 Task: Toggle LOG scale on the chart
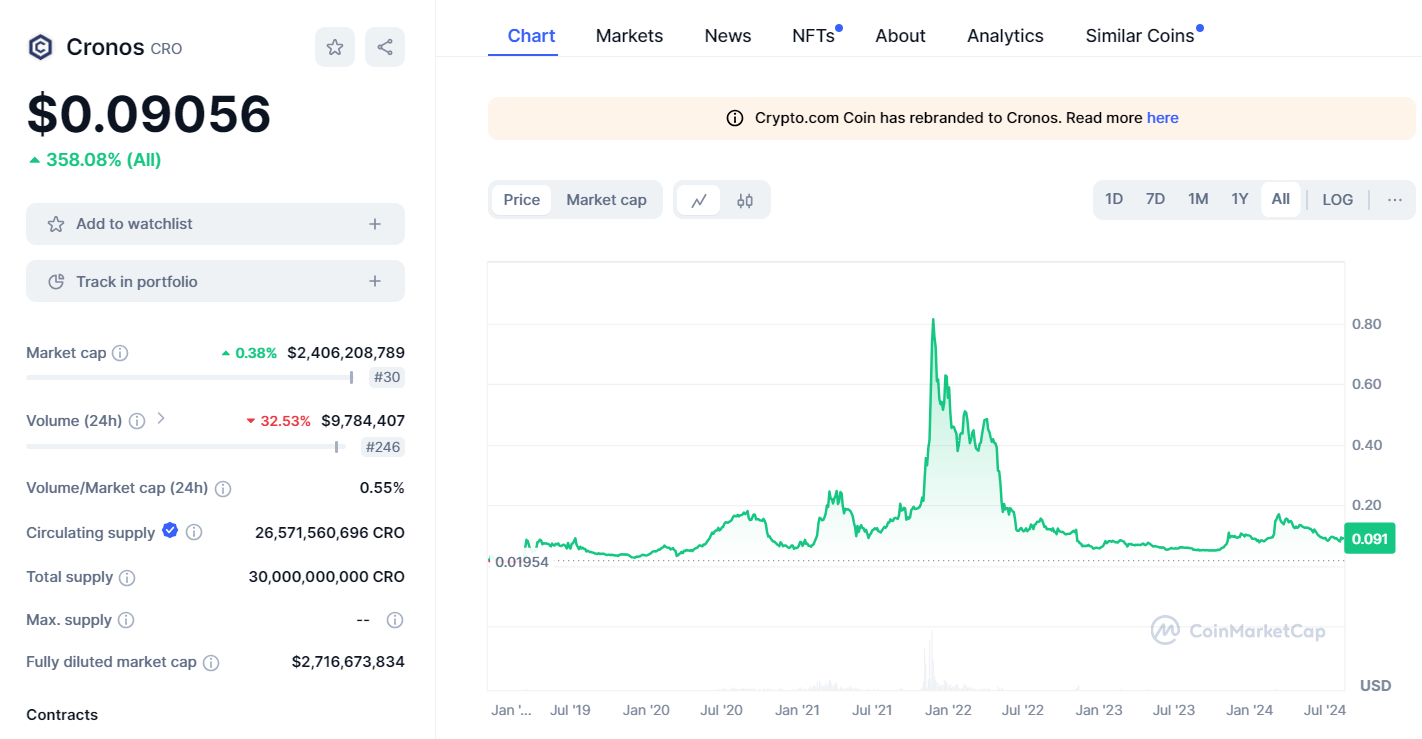[x=1338, y=200]
